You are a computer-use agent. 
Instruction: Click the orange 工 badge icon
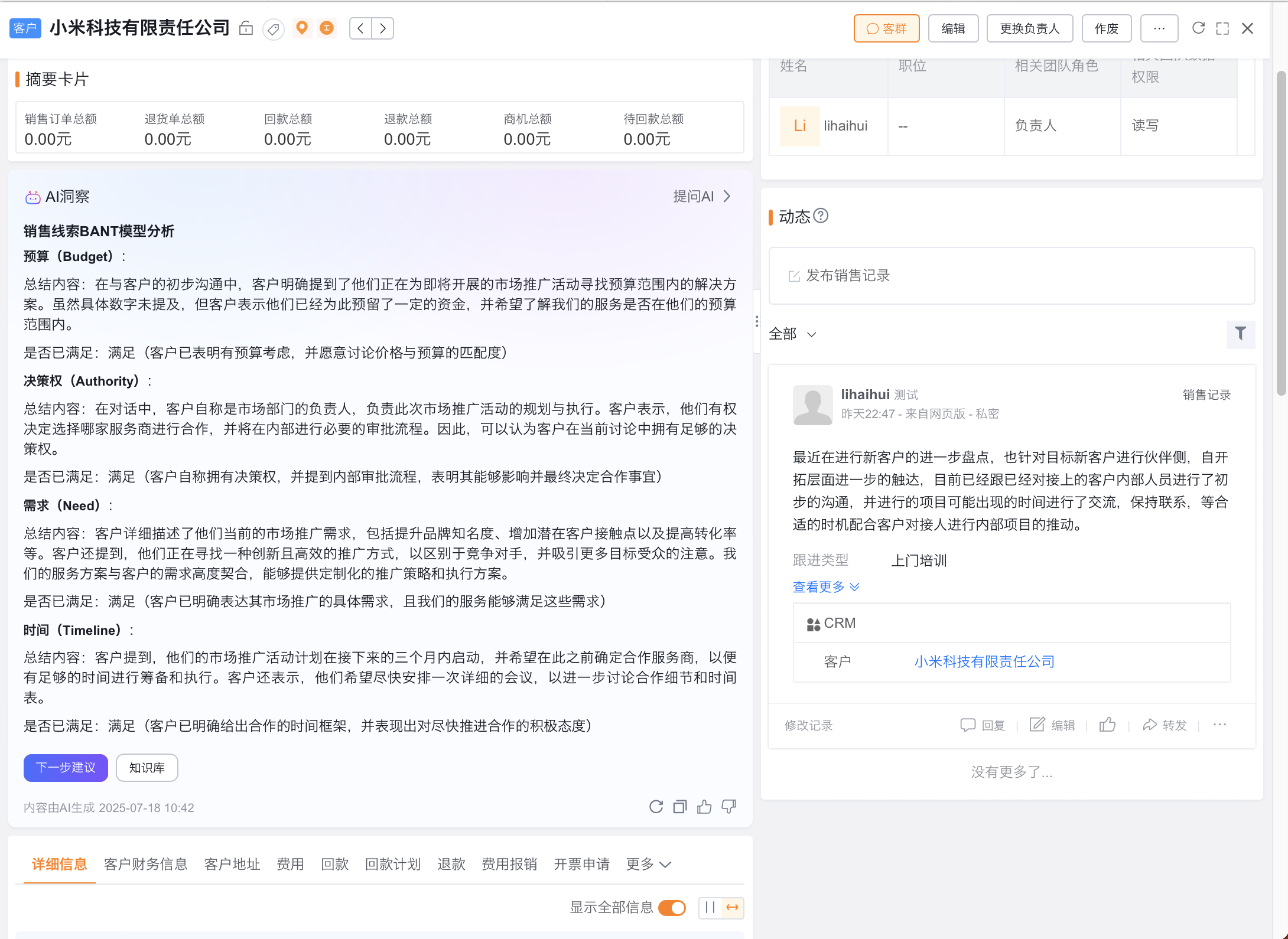326,28
